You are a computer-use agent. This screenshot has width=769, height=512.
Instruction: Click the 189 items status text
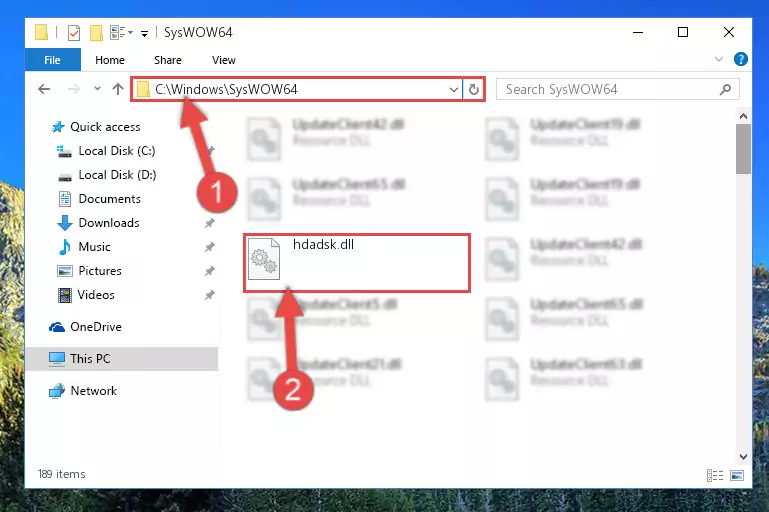pyautogui.click(x=61, y=474)
